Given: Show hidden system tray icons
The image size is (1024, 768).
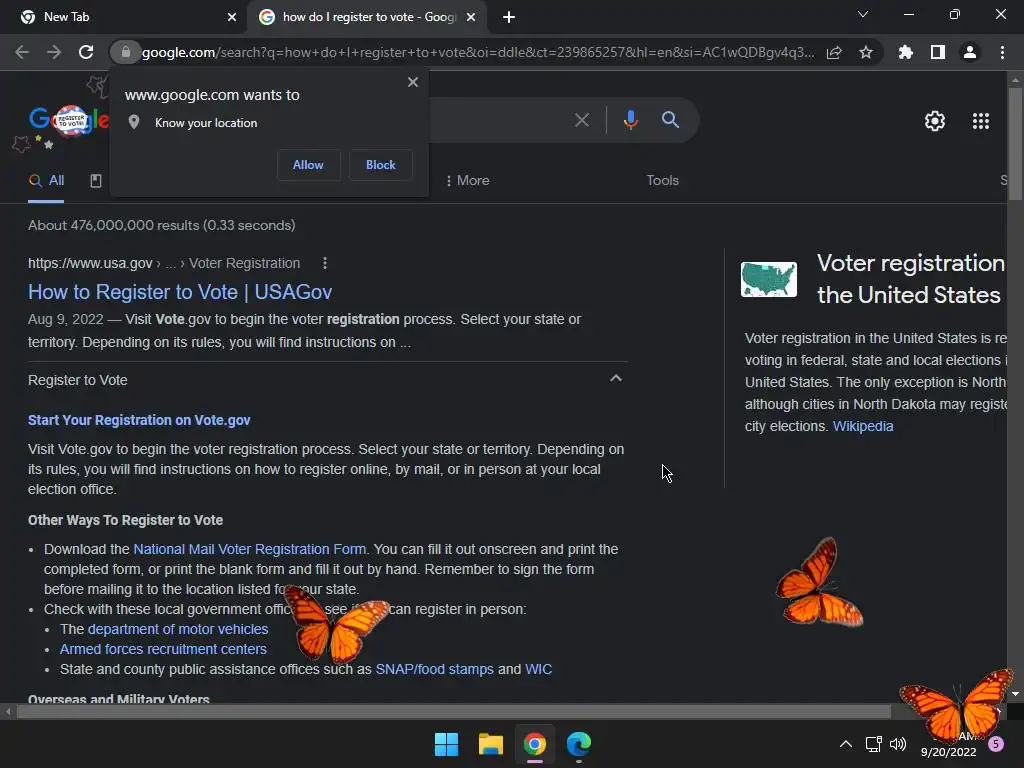Looking at the screenshot, I should (x=846, y=744).
